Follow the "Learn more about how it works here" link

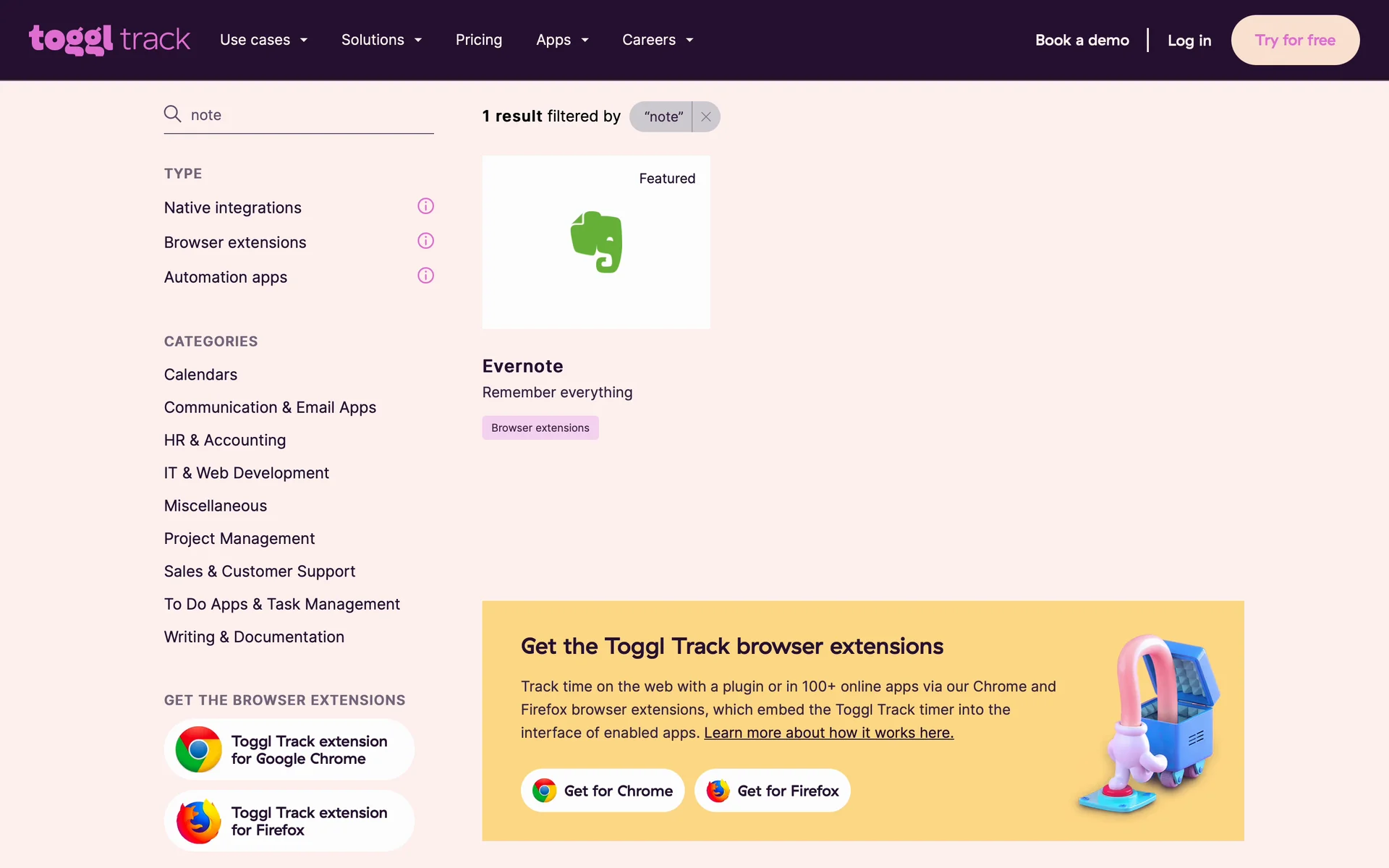828,733
